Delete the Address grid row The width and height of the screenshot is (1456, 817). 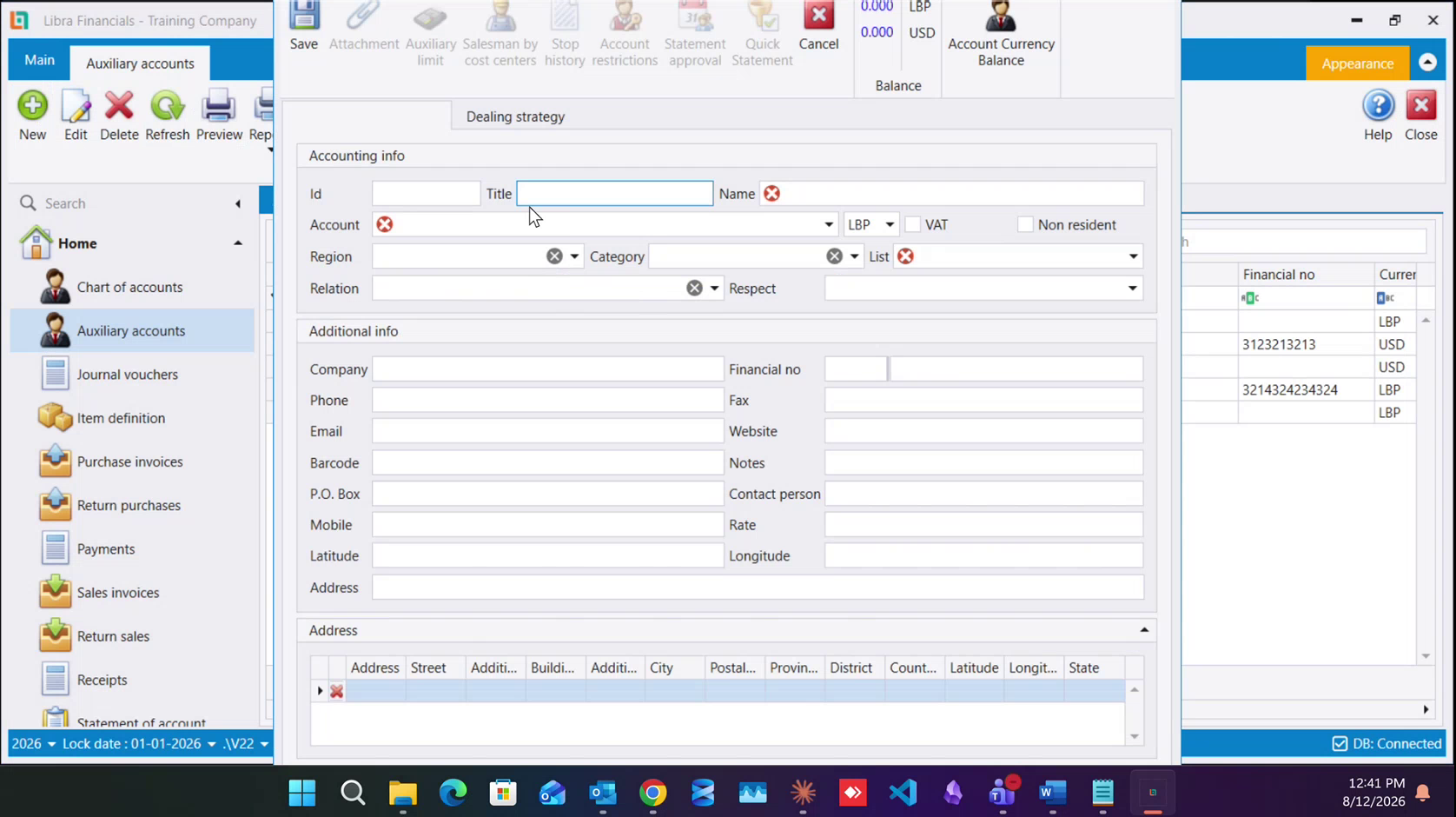coord(336,691)
